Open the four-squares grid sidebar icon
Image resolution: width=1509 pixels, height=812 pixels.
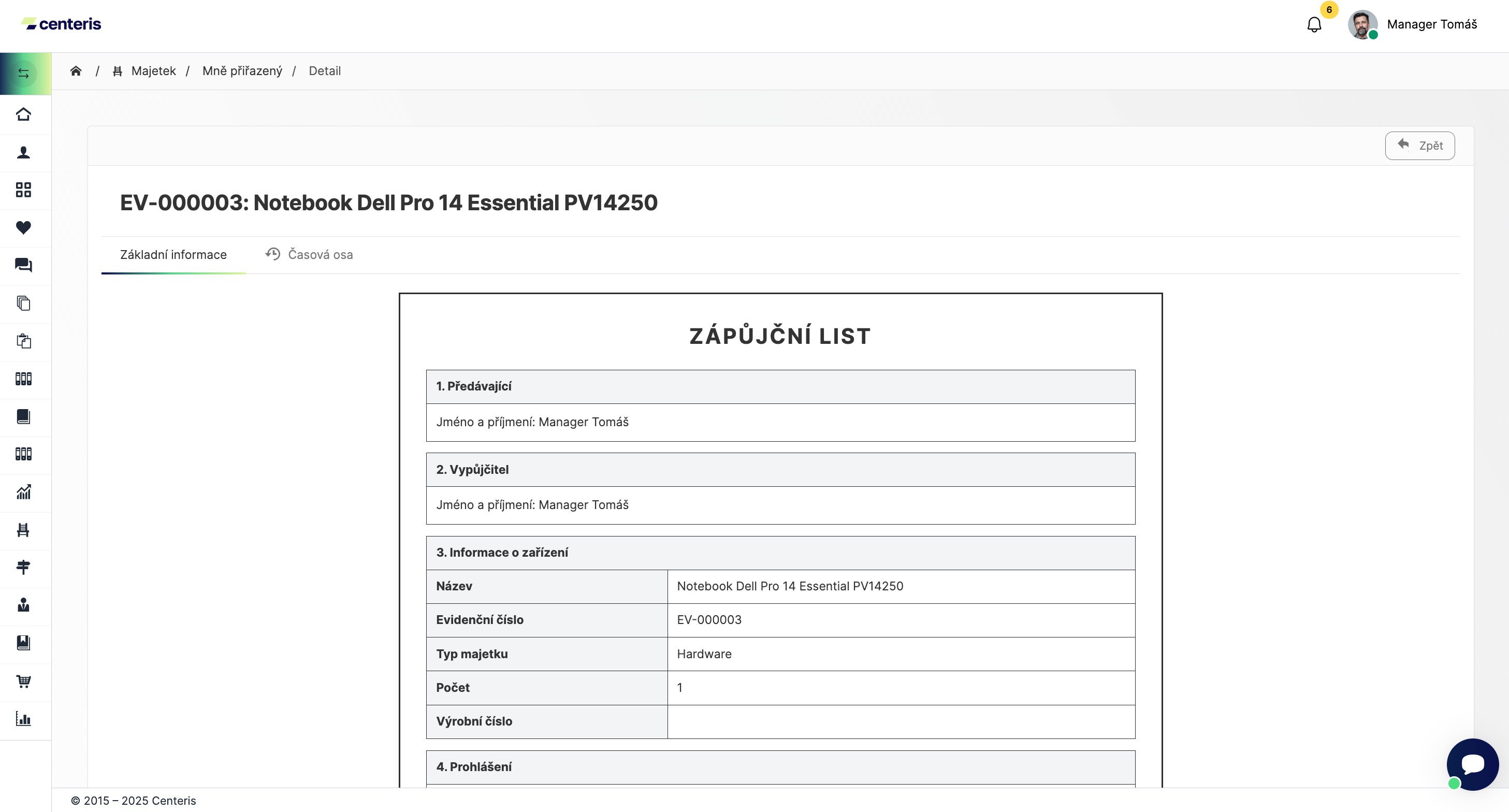[23, 190]
